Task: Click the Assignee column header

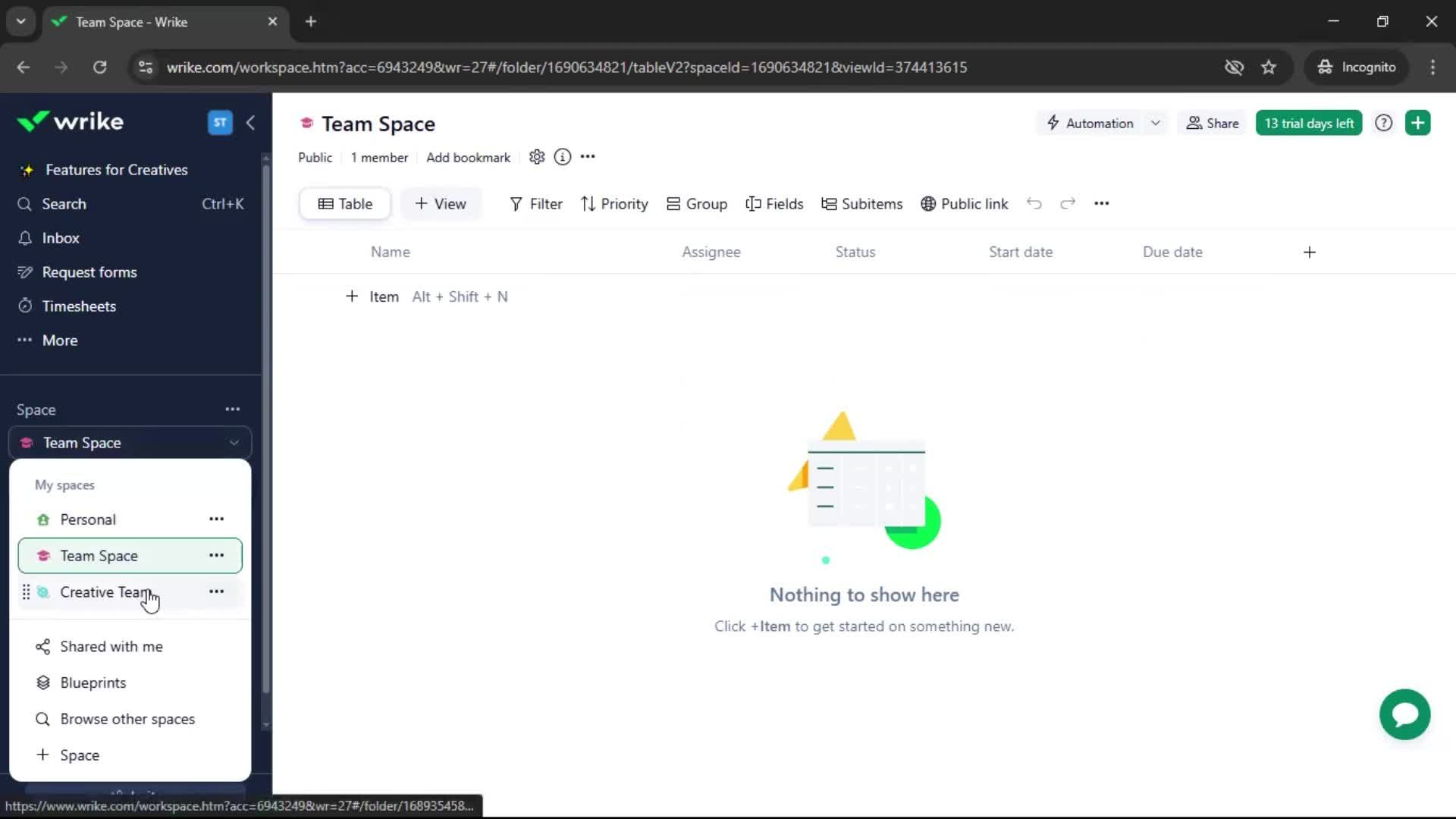Action: click(711, 253)
